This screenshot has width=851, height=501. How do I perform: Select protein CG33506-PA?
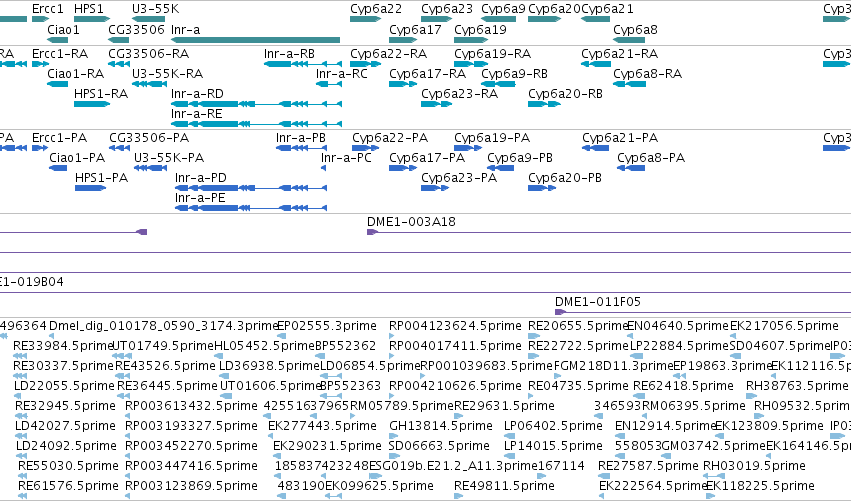[149, 137]
